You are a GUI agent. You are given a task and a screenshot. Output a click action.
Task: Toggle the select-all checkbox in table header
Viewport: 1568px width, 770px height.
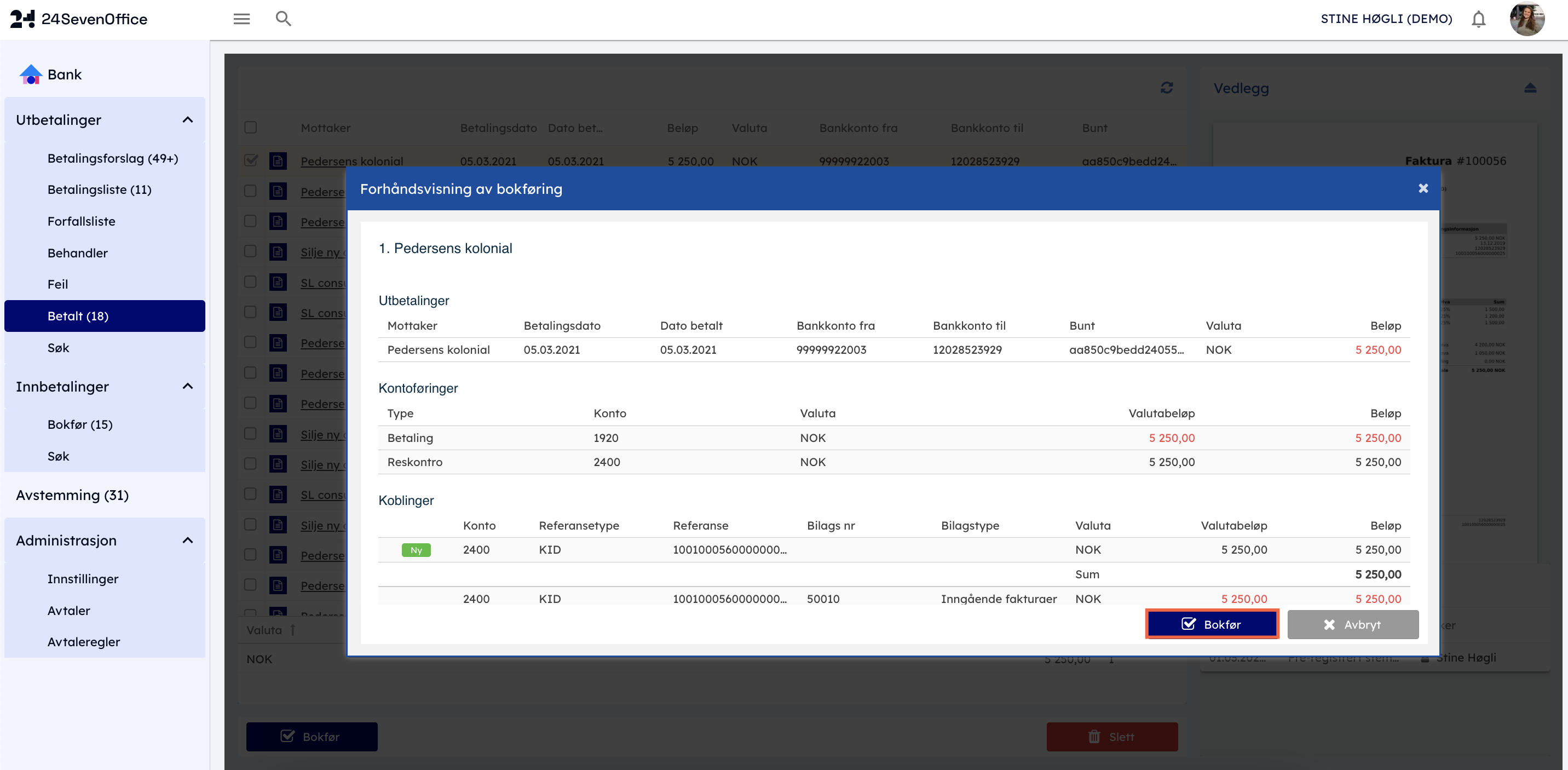pos(251,128)
